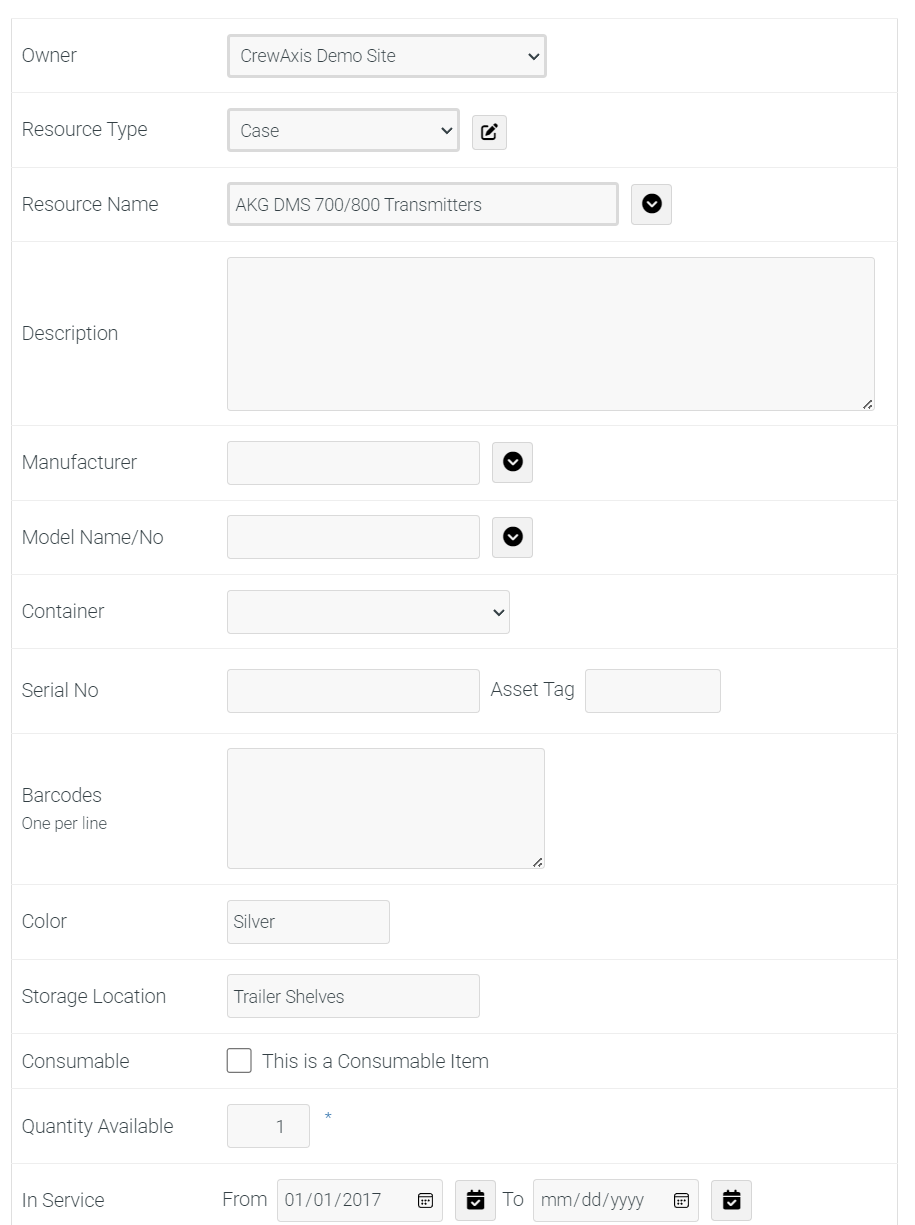Click calendar-check button after In Service To date
915x1225 pixels.
(731, 1200)
